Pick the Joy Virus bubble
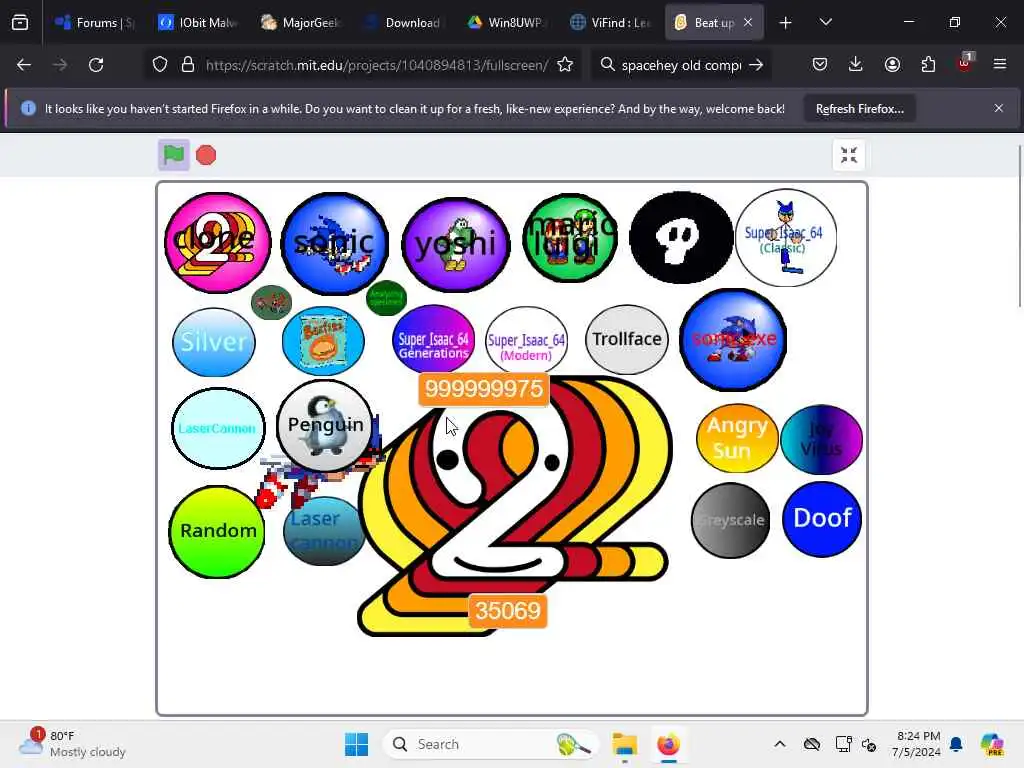1024x768 pixels. [822, 439]
